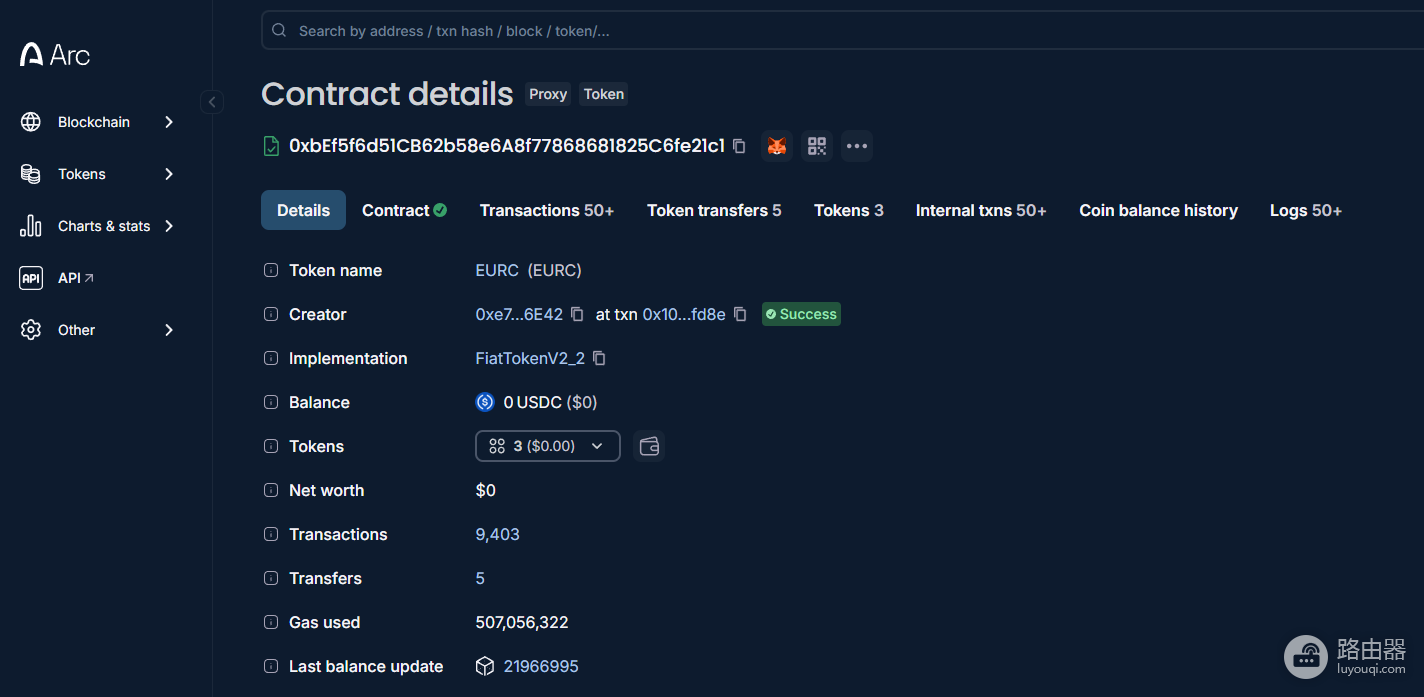The image size is (1424, 697).
Task: Click the Proxy tag
Action: 548,94
